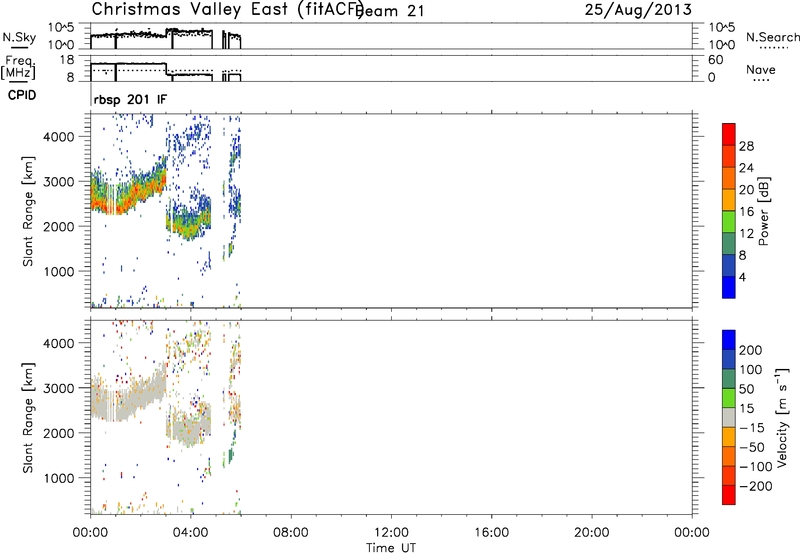Click the '12:00' time axis label
The image size is (800, 554).
391,533
